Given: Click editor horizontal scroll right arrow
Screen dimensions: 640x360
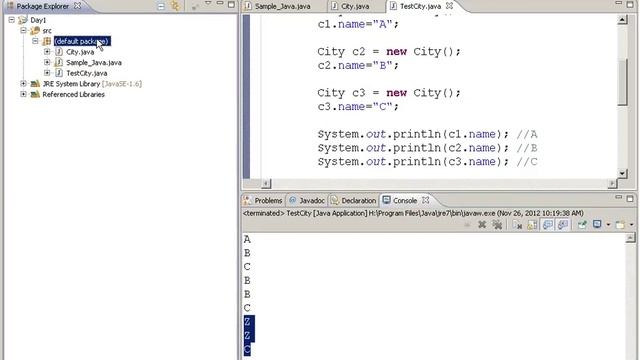Looking at the screenshot, I should (x=612, y=184).
